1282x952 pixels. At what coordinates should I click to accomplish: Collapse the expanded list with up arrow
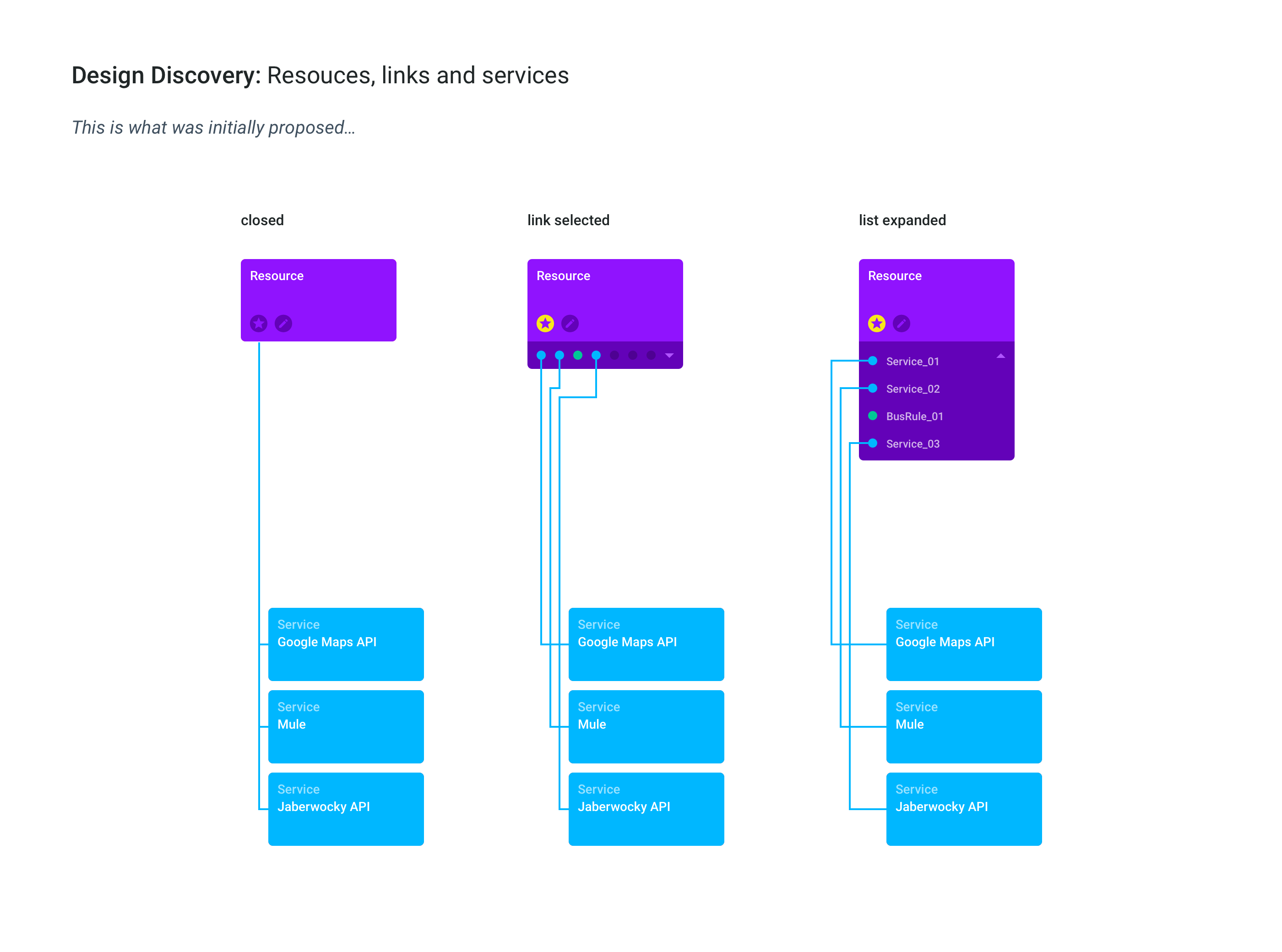[x=1001, y=356]
